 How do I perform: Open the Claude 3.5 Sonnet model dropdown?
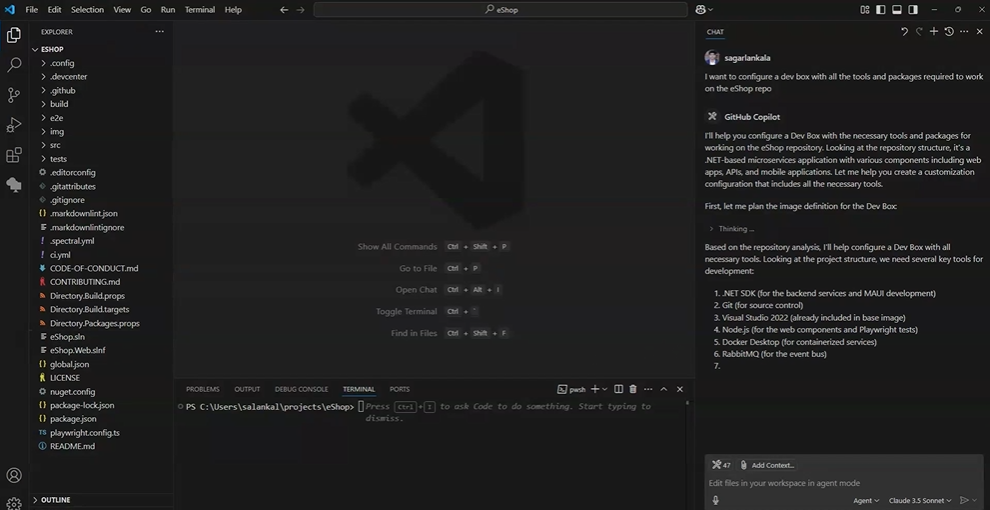(x=922, y=500)
